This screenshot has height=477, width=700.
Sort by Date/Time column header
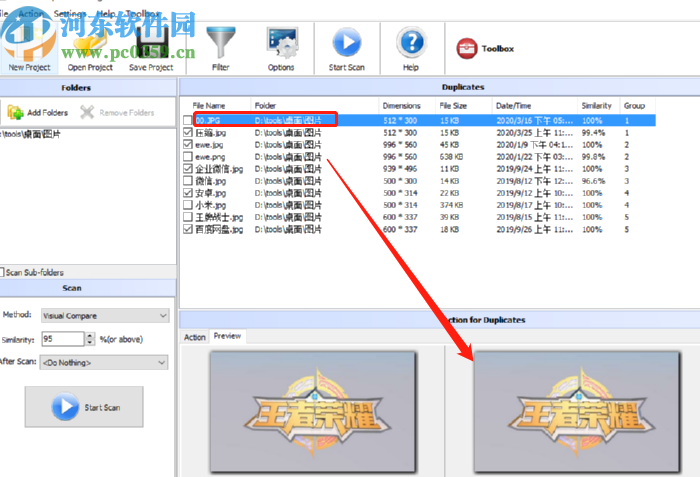[x=513, y=106]
